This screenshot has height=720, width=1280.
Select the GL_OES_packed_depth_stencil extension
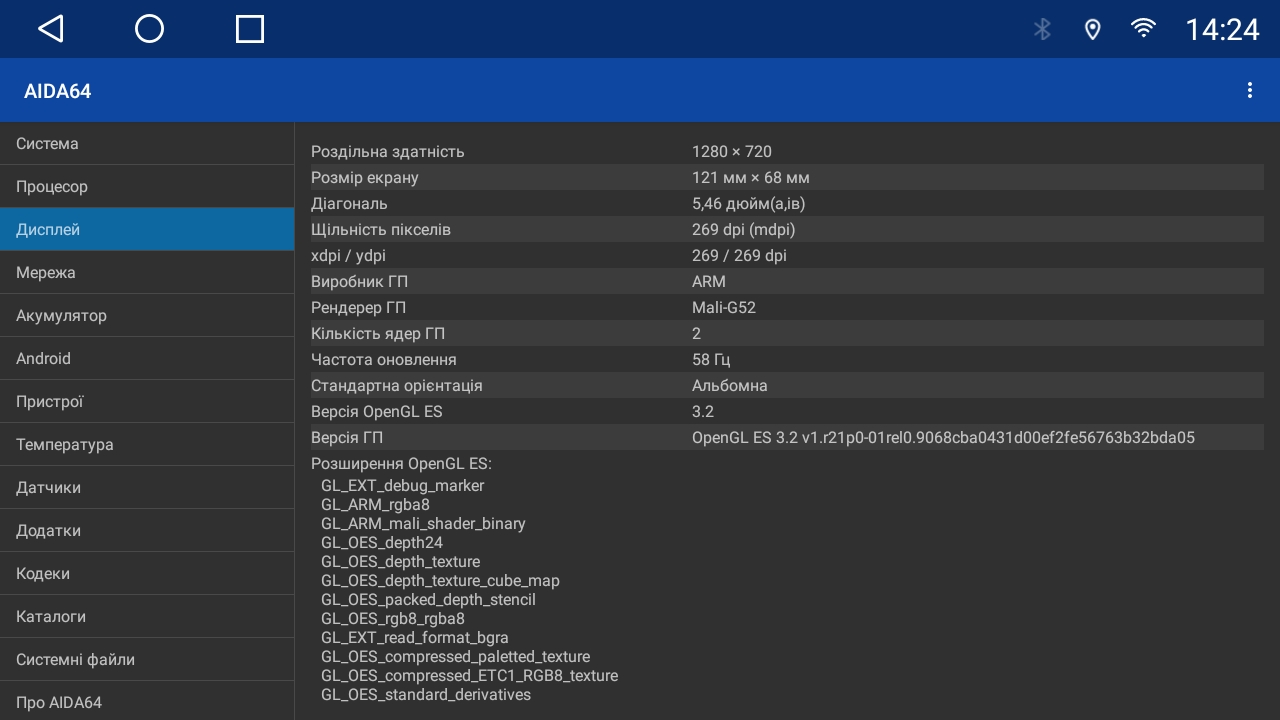428,600
